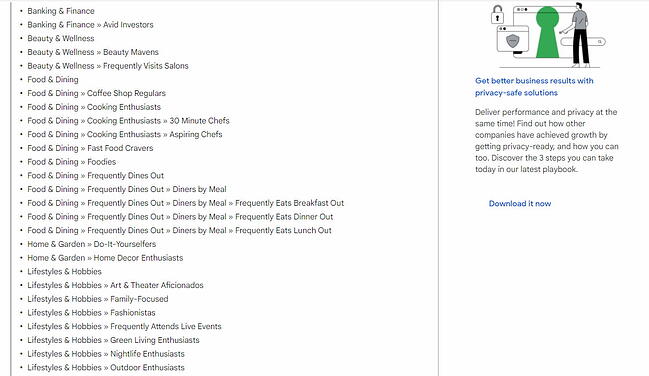Click 'Home & Garden » Home Decor Enthusiasts'
The height and width of the screenshot is (376, 649).
(105, 258)
